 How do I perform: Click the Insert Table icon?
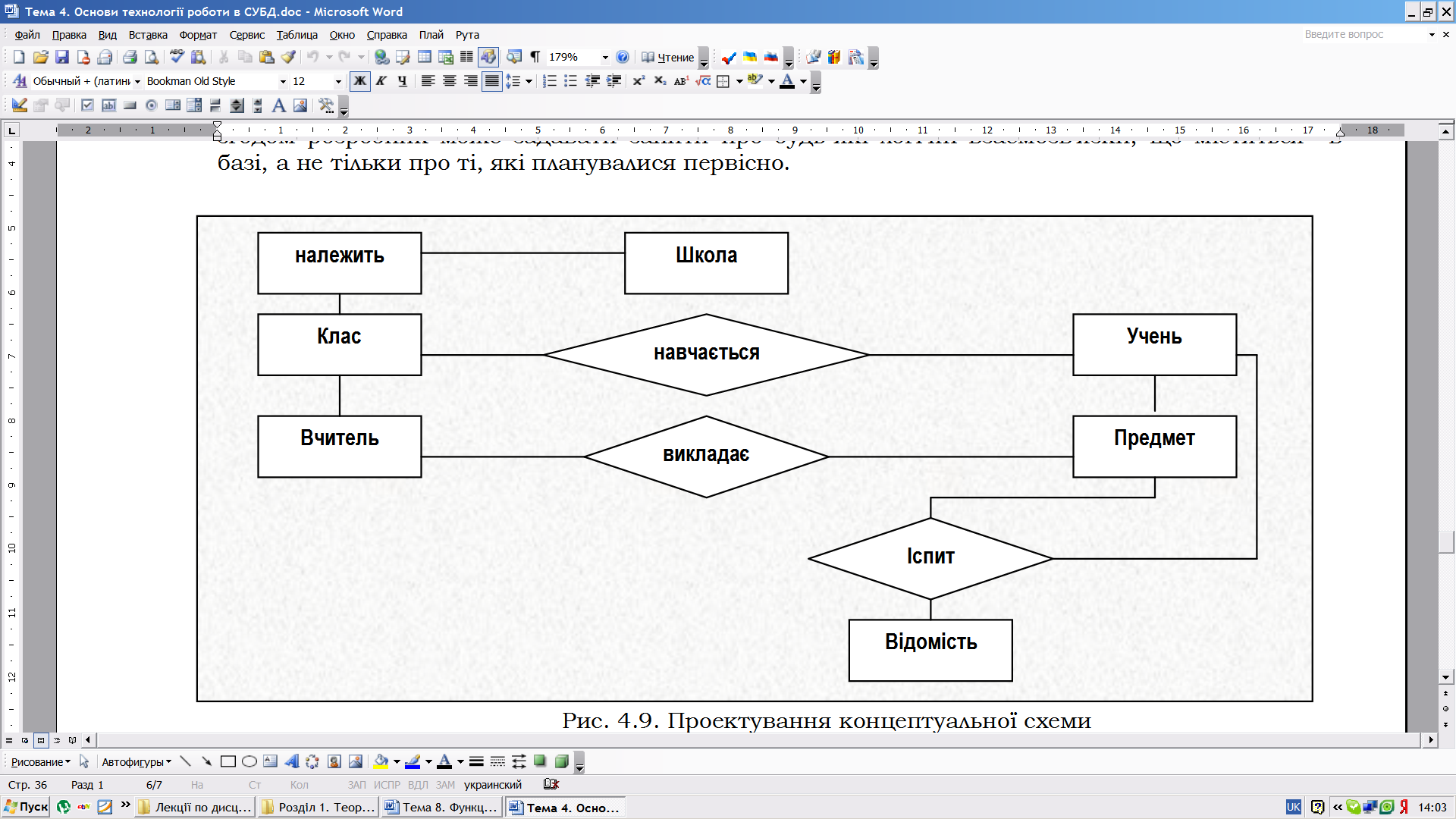[x=425, y=57]
